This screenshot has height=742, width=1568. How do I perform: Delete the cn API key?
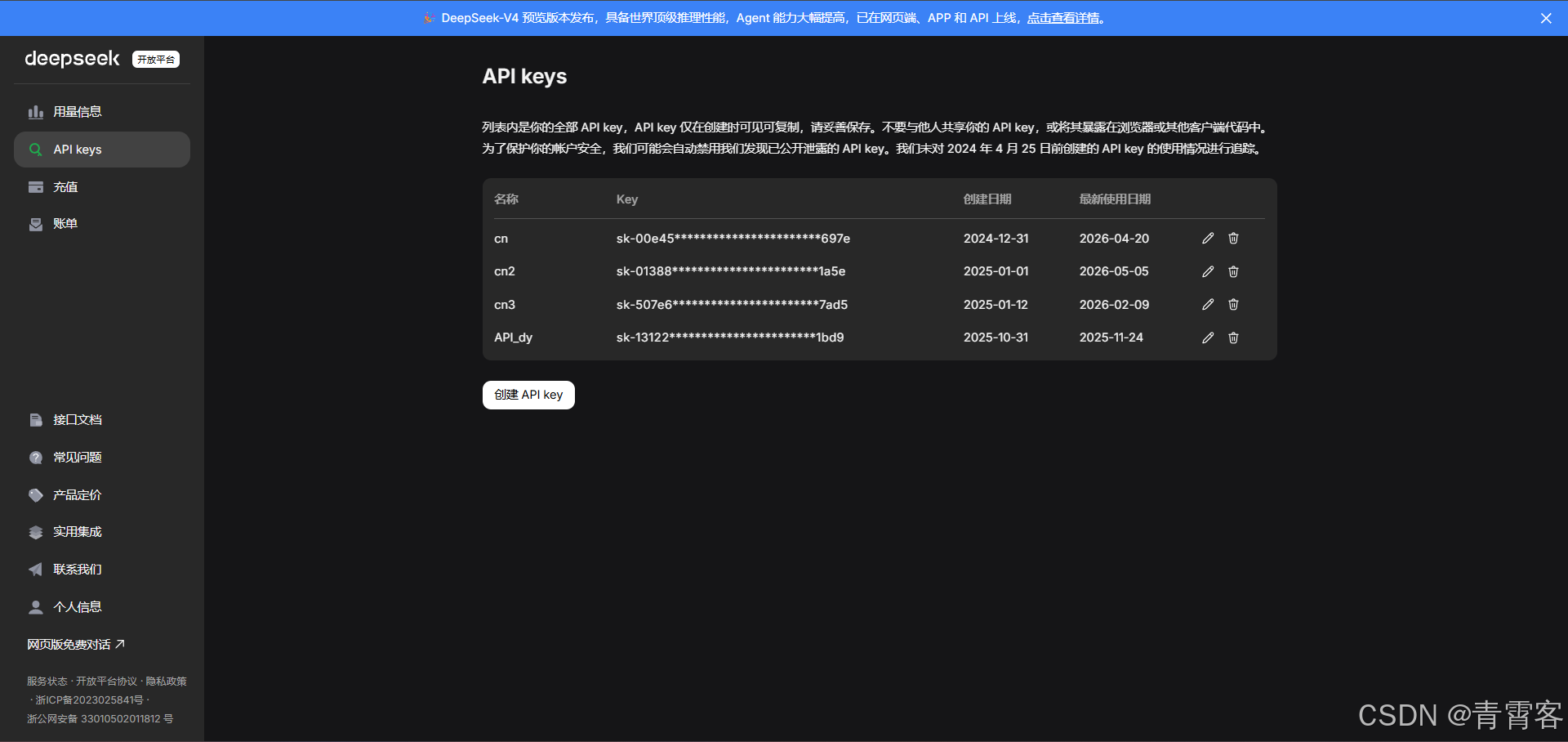1233,239
